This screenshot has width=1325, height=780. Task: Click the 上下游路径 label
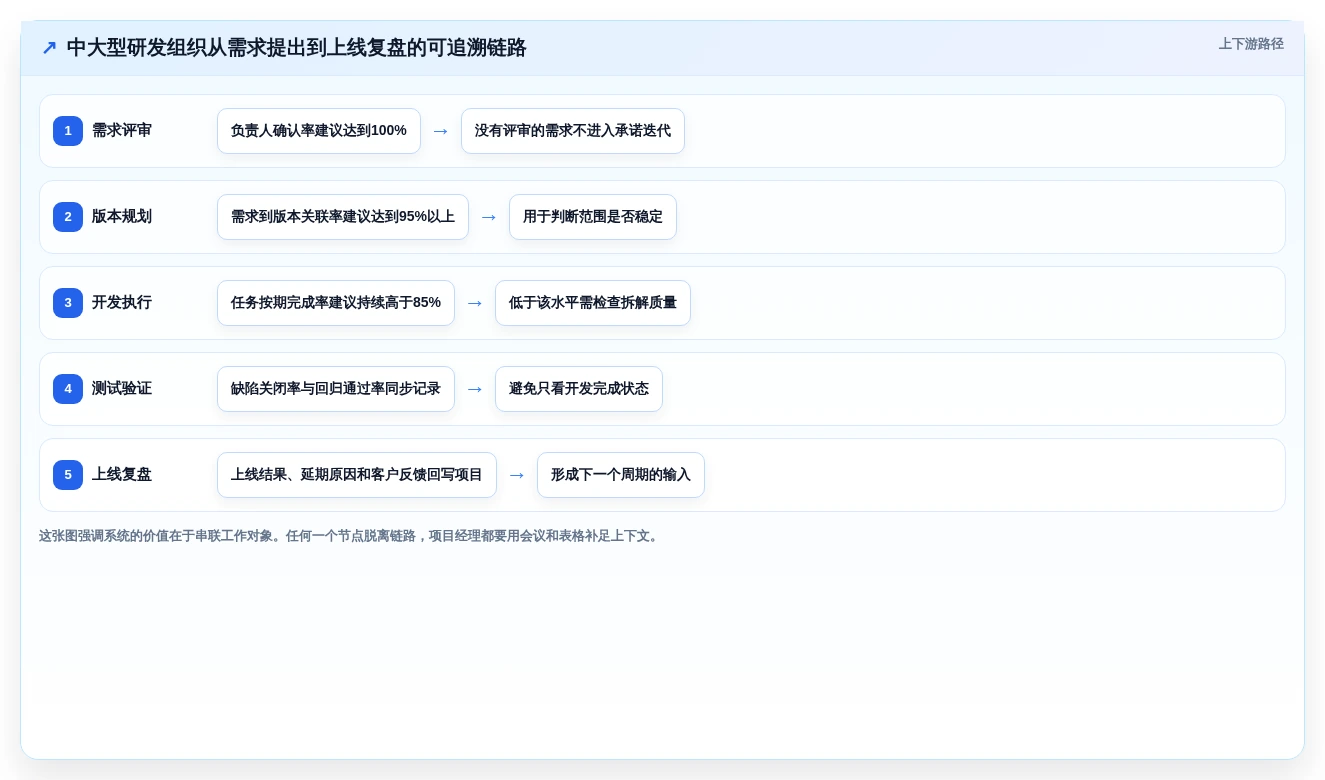(1251, 44)
